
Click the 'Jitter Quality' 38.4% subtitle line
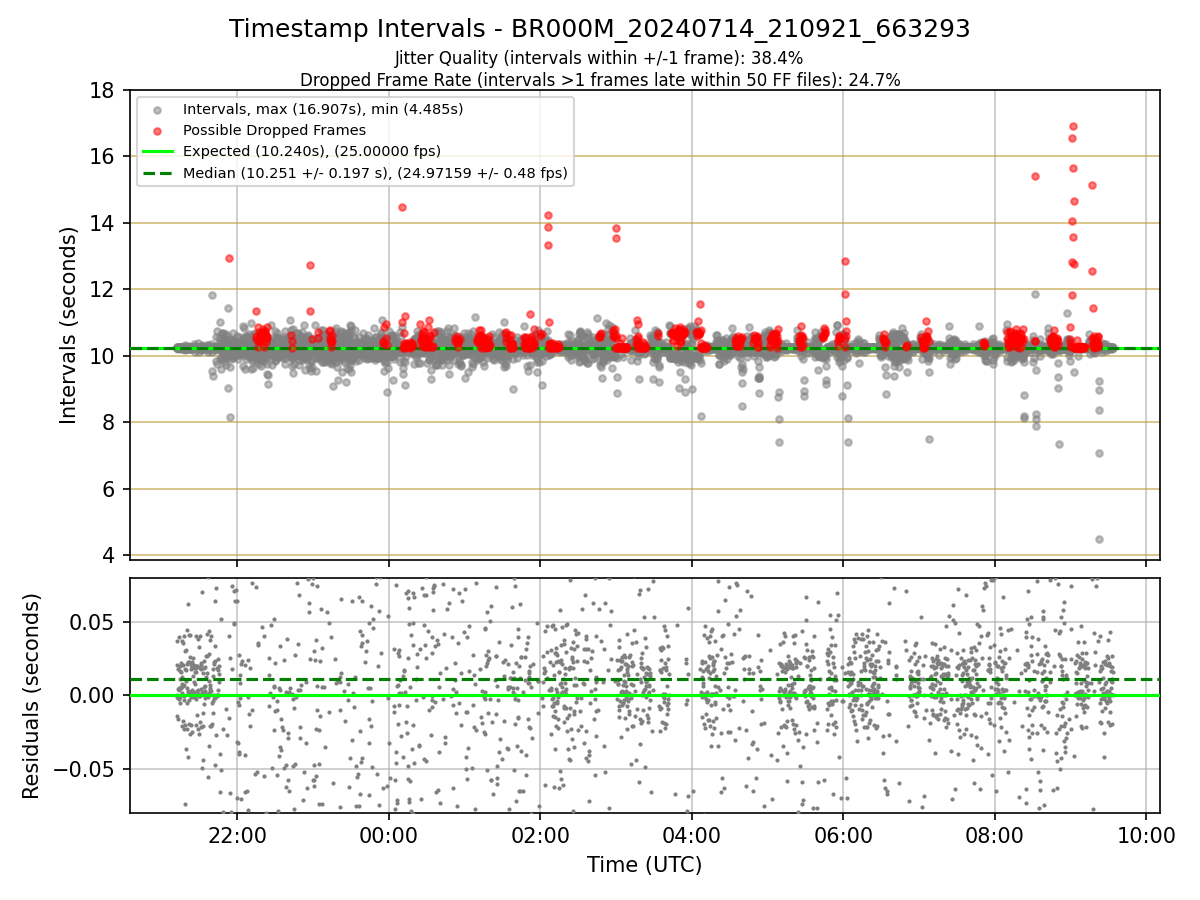600,59
